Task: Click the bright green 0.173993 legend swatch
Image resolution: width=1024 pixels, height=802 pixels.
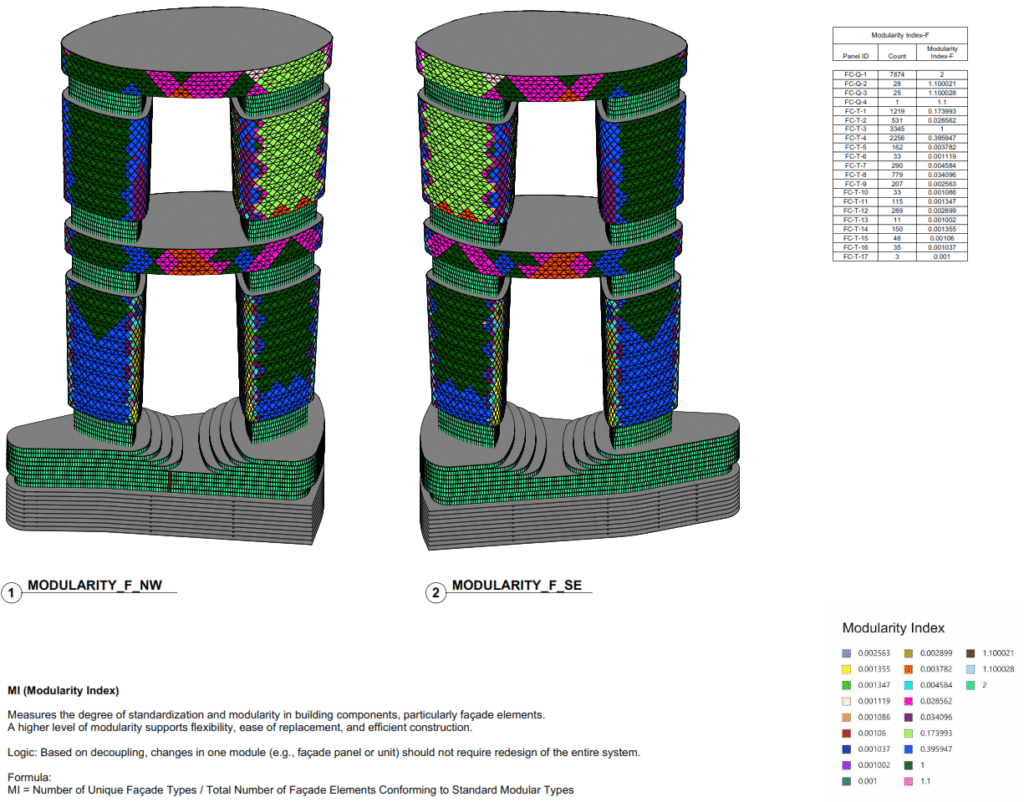Action: point(909,733)
